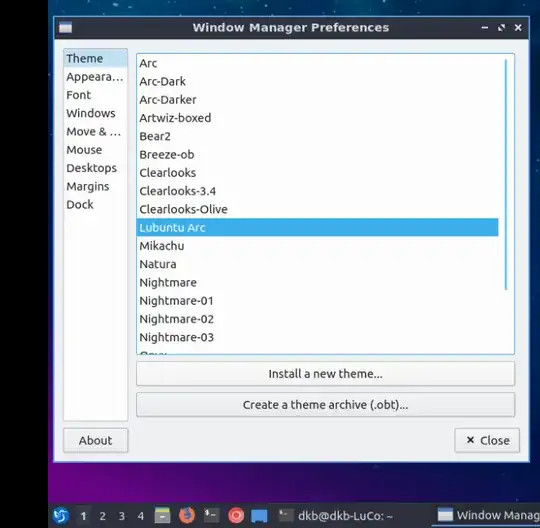Screen dimensions: 540x528
Task: Open the Move & Resize section
Action: point(95,132)
